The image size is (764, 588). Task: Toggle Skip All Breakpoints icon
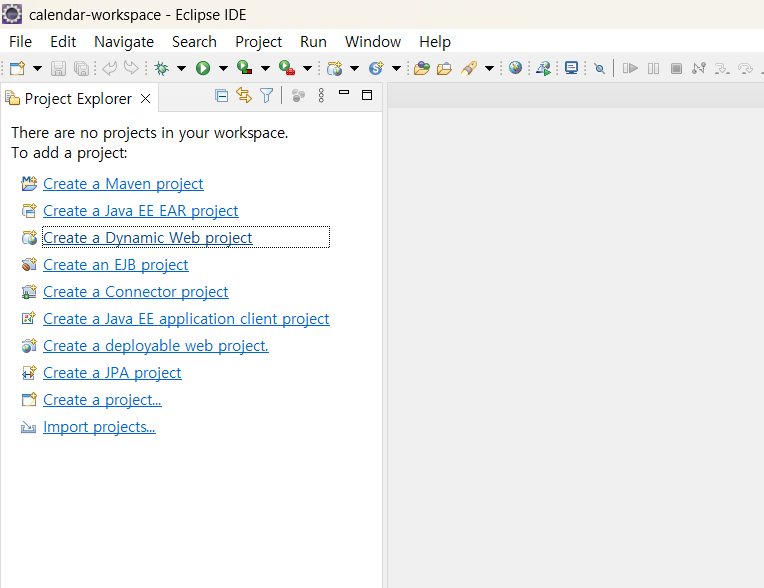(x=600, y=69)
